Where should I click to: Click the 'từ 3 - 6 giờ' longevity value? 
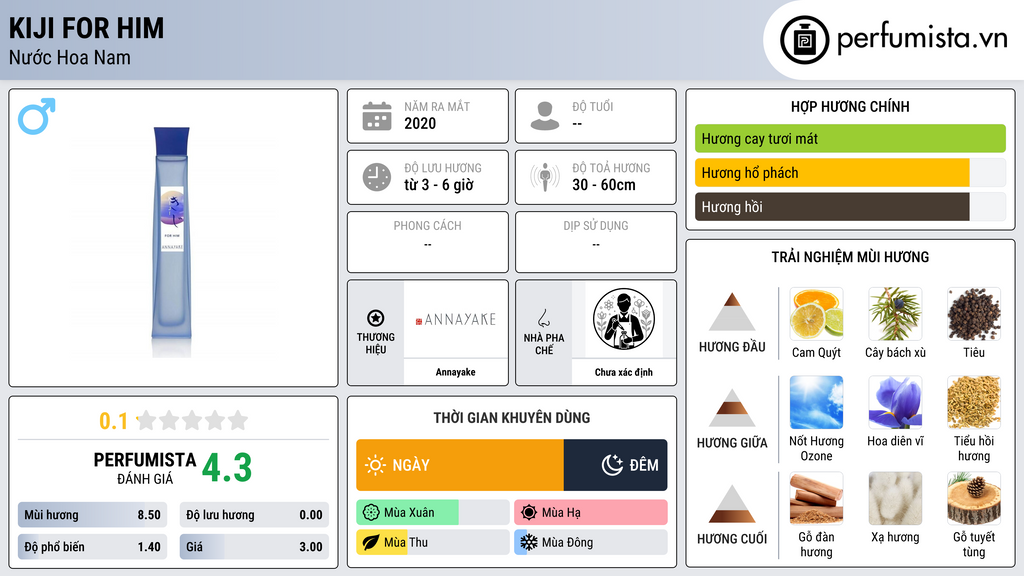coord(439,185)
